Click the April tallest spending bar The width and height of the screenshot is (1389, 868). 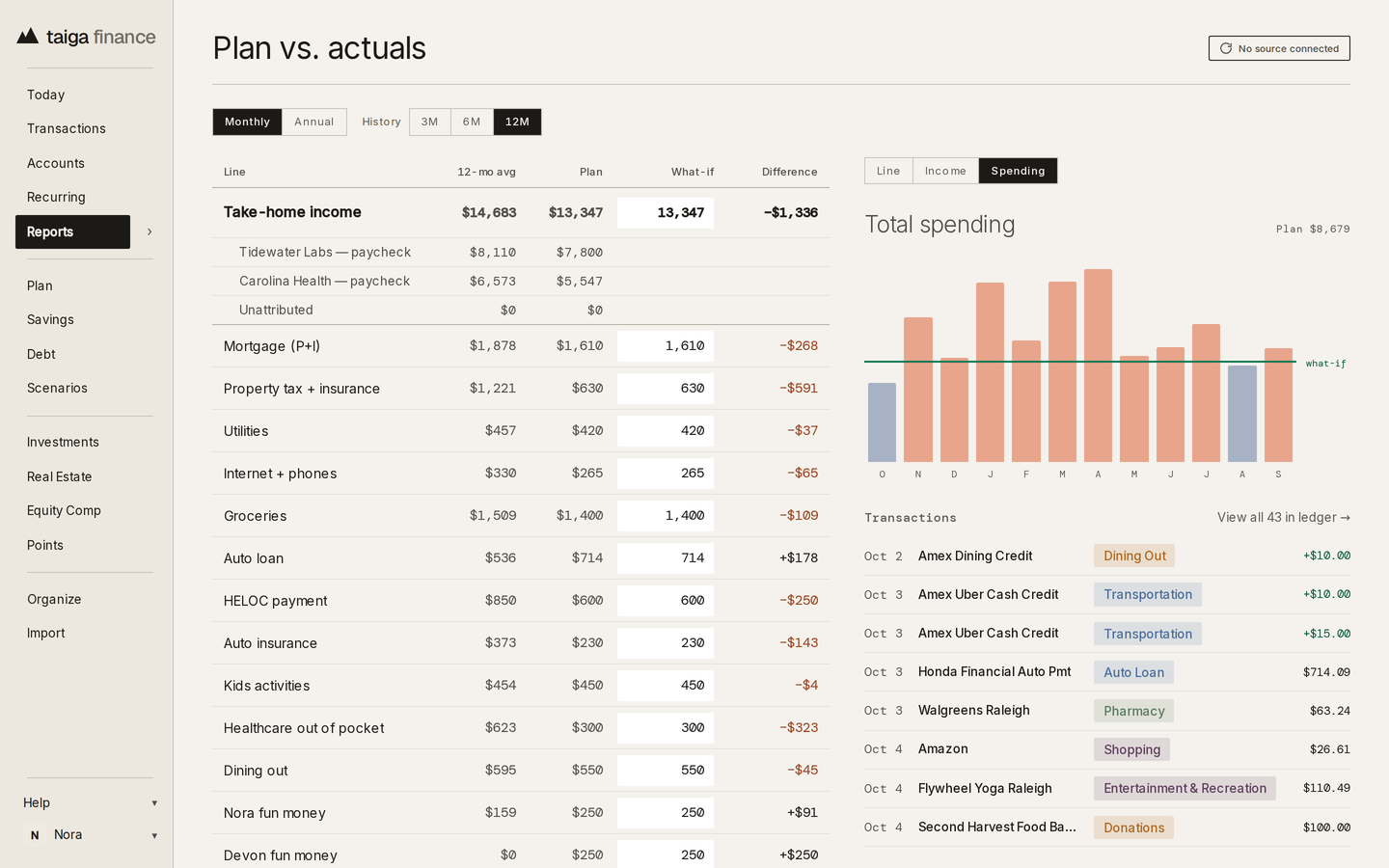[x=1098, y=366]
